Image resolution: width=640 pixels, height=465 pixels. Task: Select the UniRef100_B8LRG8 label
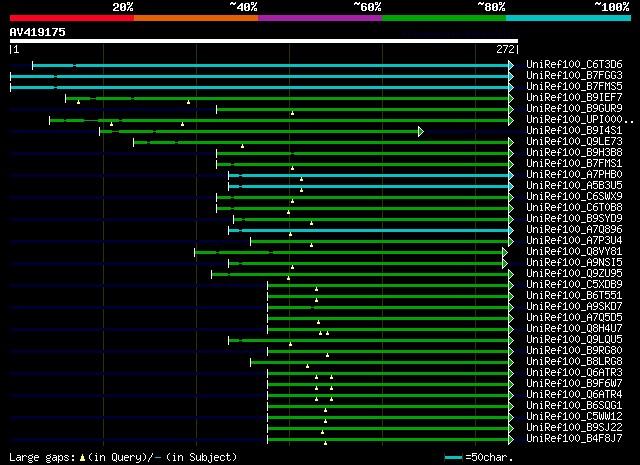(574, 362)
